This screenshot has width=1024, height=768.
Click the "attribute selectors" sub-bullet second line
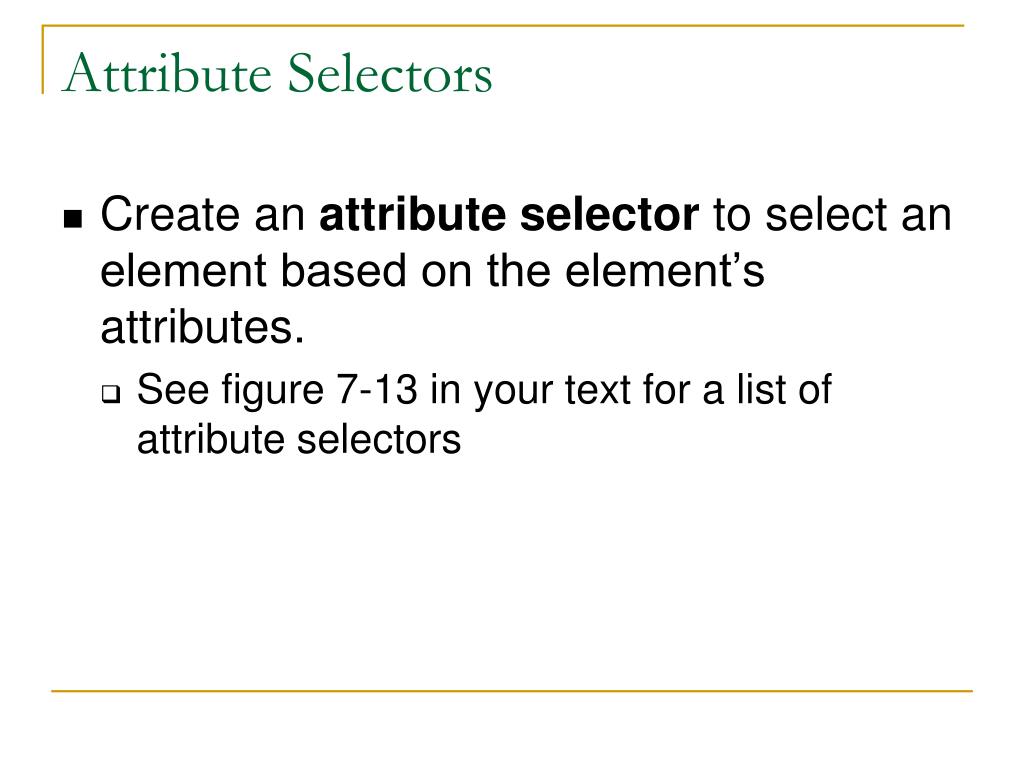298,439
